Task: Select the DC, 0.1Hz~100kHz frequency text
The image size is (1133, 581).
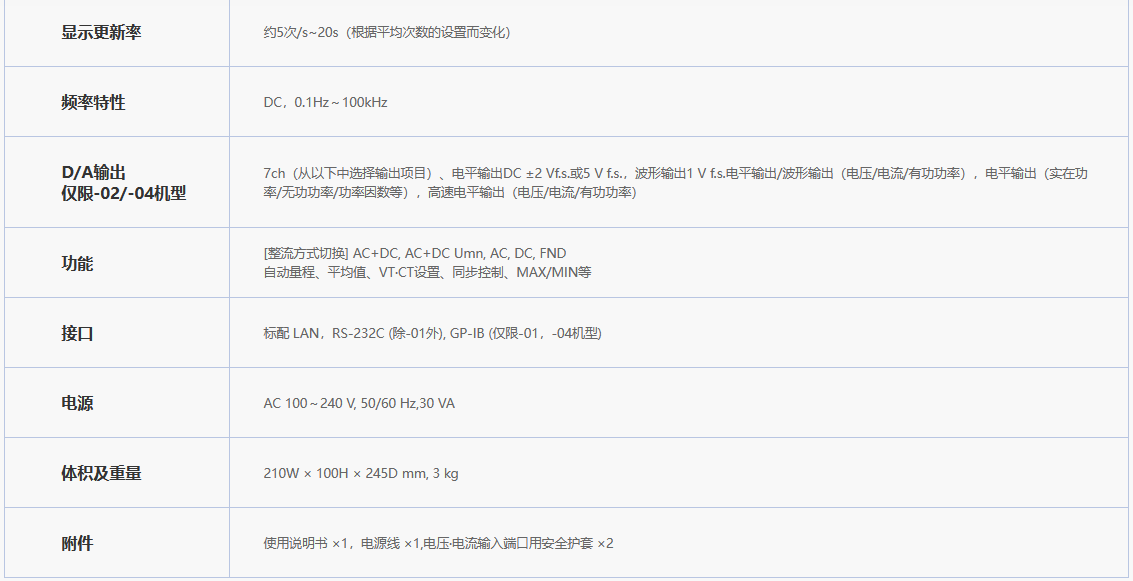Action: coord(325,103)
